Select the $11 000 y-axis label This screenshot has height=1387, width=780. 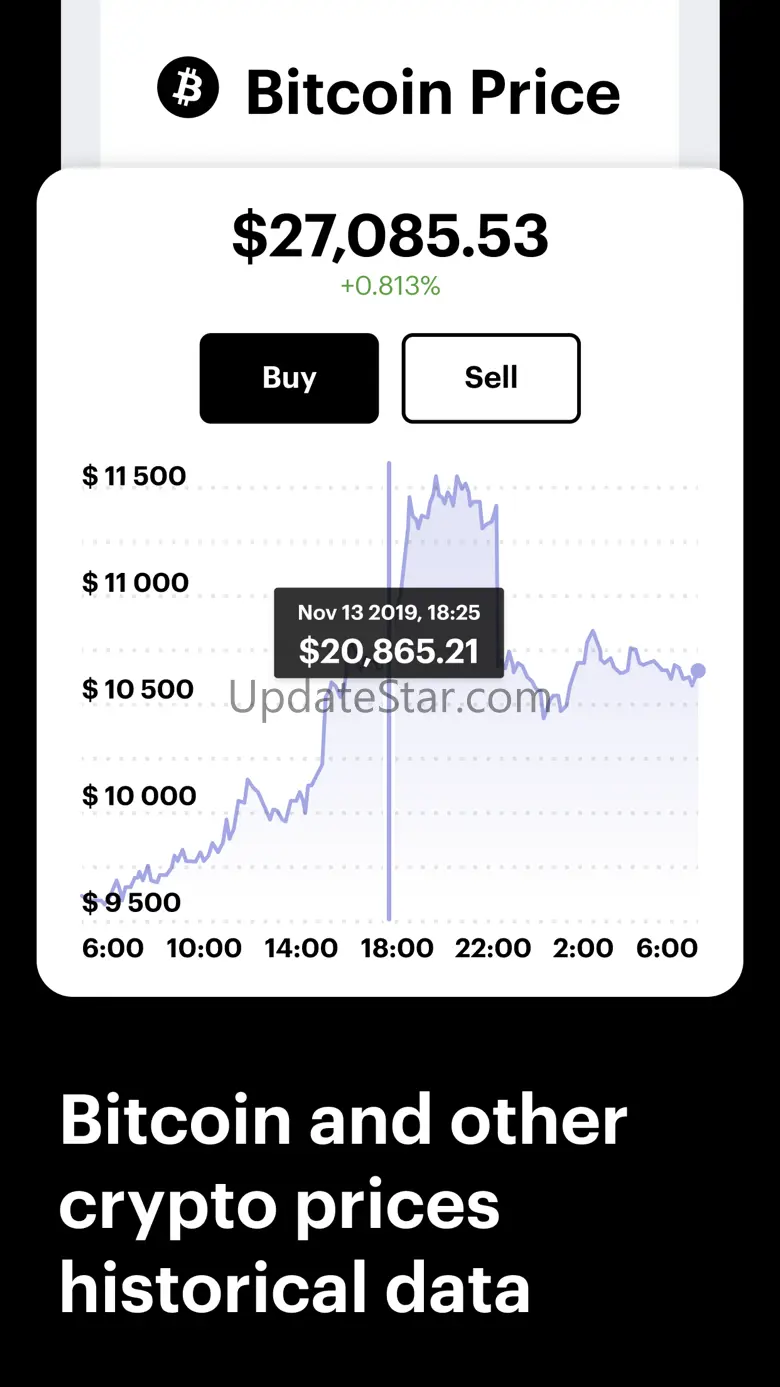pos(135,582)
